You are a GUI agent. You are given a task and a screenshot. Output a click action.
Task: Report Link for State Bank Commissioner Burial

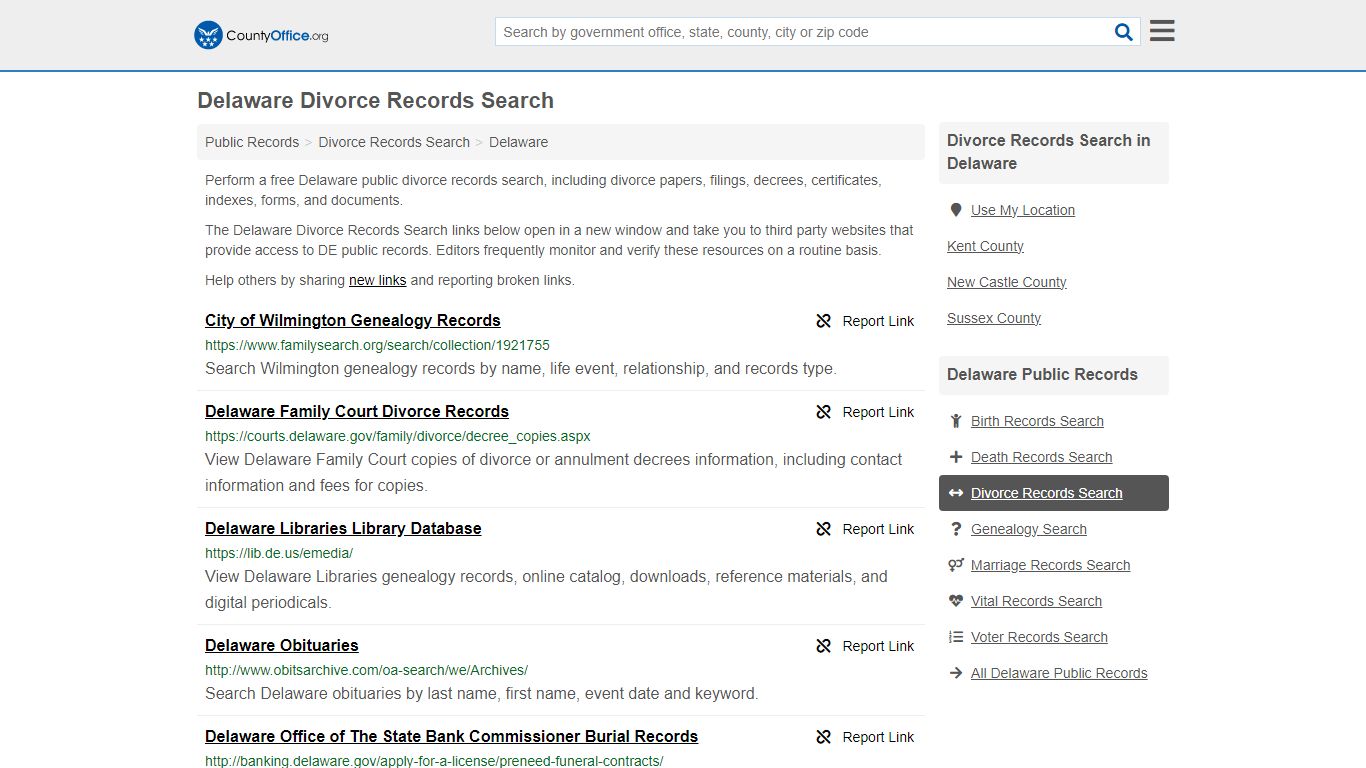coord(865,737)
